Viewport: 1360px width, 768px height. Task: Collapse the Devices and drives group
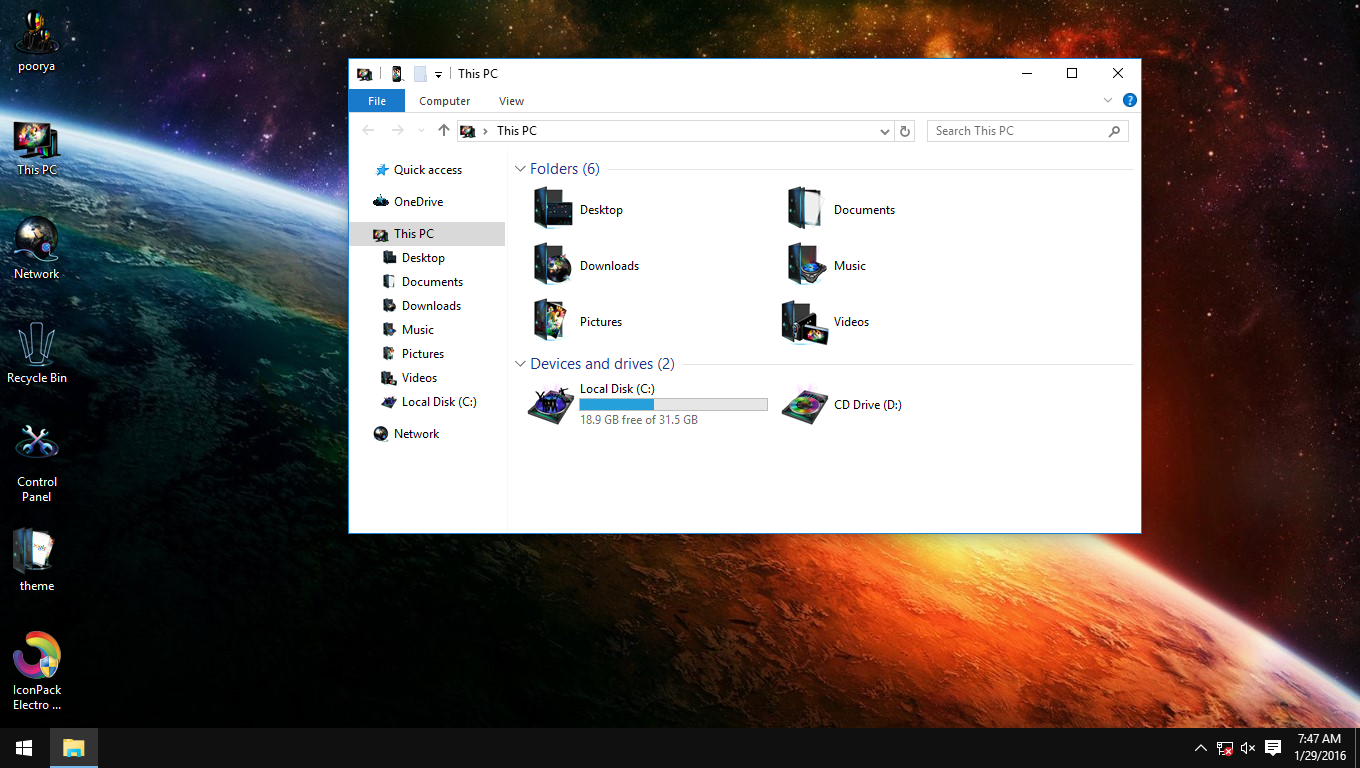click(520, 364)
